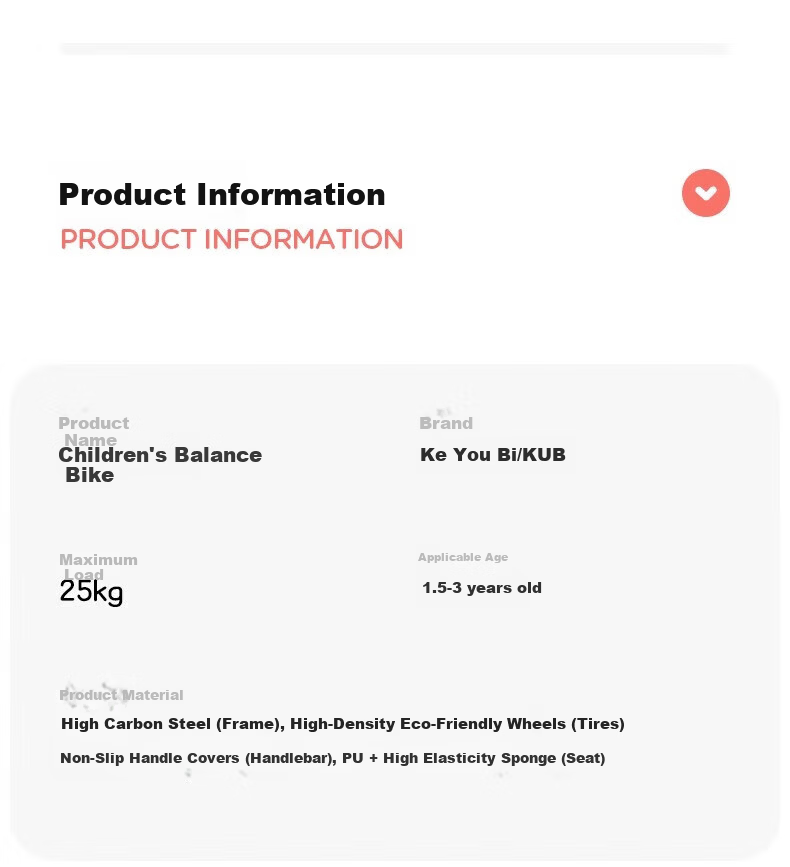Click the Product Name label
The image size is (790, 867).
click(93, 431)
